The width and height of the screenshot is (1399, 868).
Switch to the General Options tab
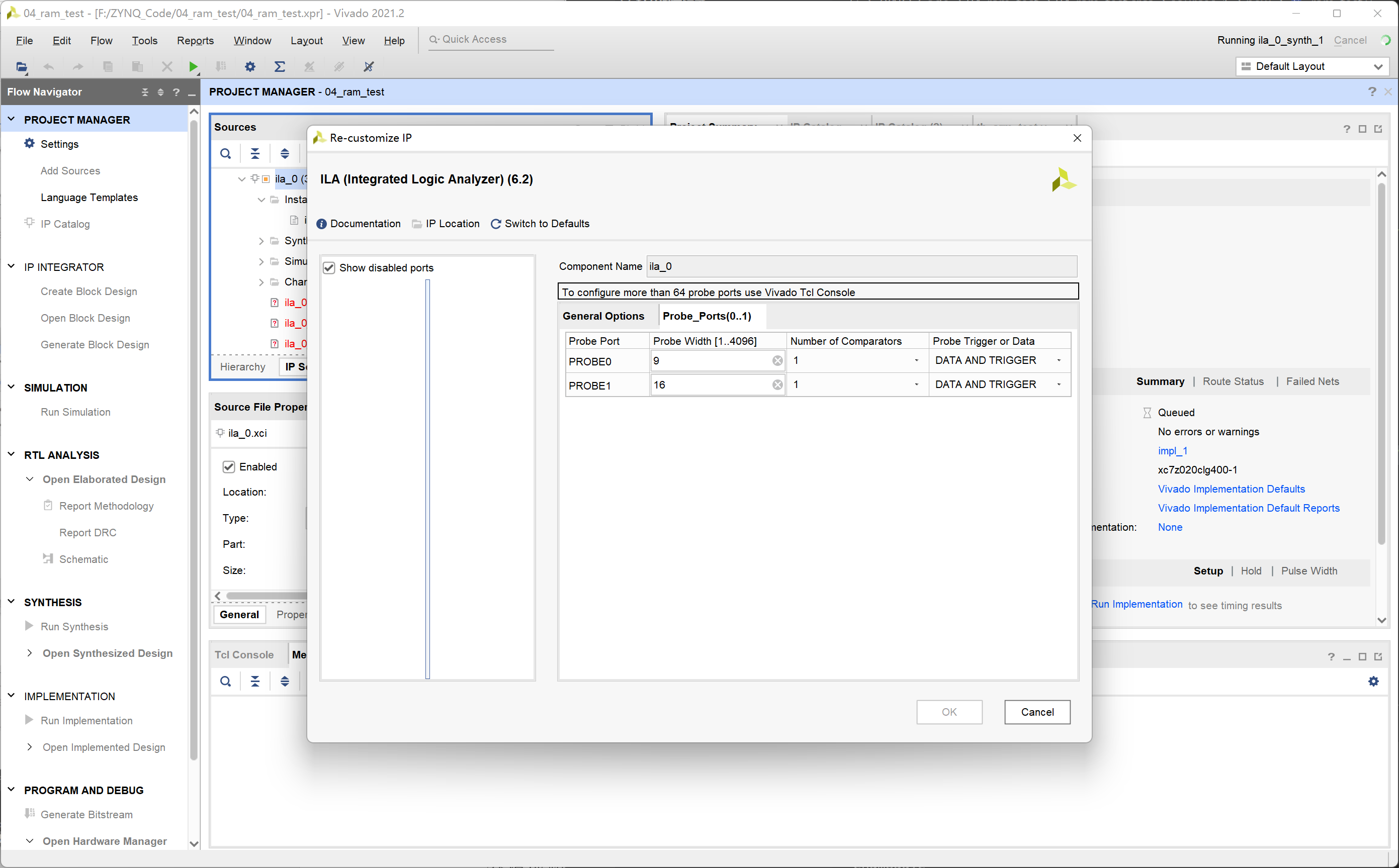603,316
